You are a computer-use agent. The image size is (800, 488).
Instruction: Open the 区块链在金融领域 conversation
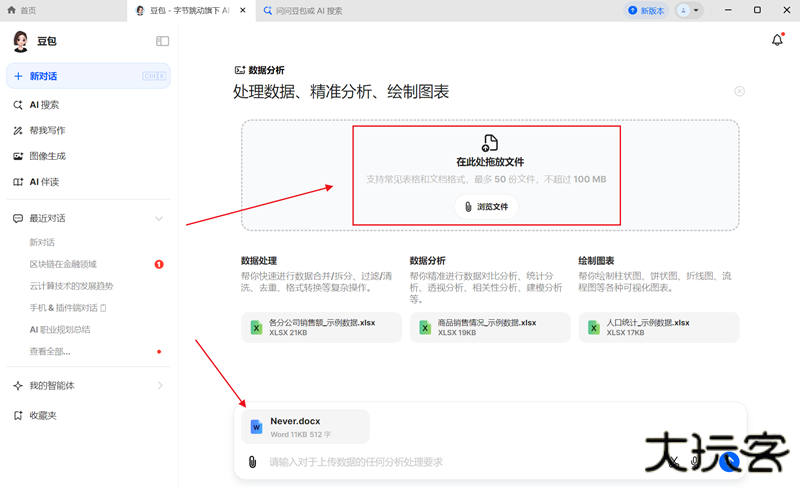pyautogui.click(x=63, y=264)
